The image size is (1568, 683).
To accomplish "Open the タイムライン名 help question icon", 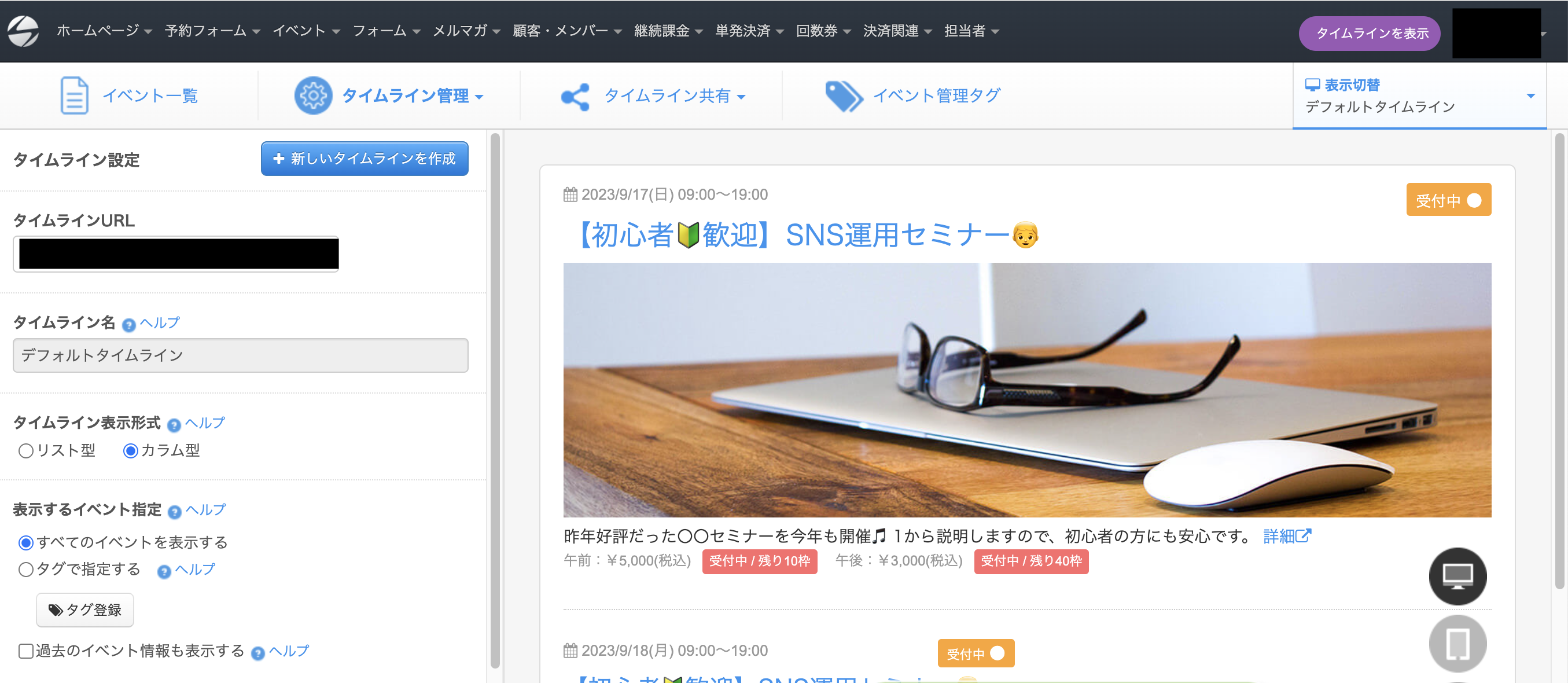I will (x=128, y=325).
